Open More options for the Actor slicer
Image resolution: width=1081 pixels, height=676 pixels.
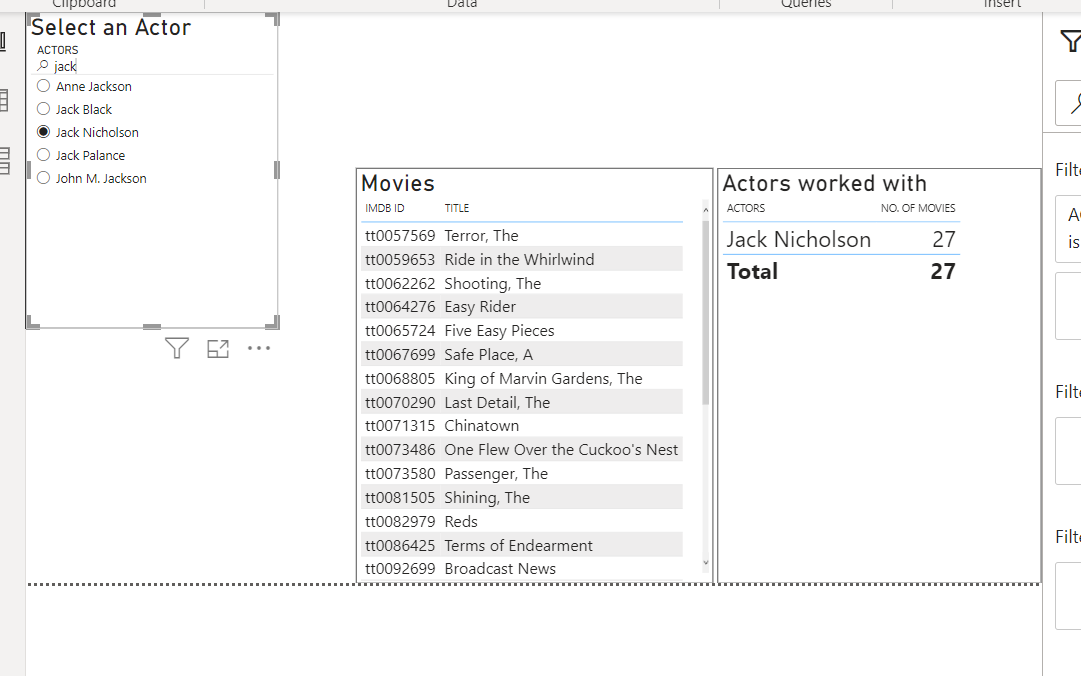click(x=259, y=348)
